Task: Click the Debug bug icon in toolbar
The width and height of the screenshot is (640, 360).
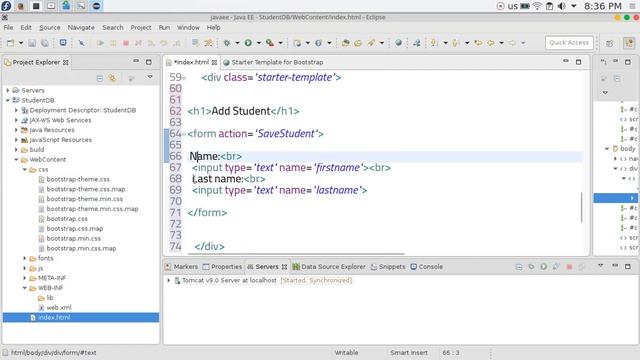Action: click(227, 43)
